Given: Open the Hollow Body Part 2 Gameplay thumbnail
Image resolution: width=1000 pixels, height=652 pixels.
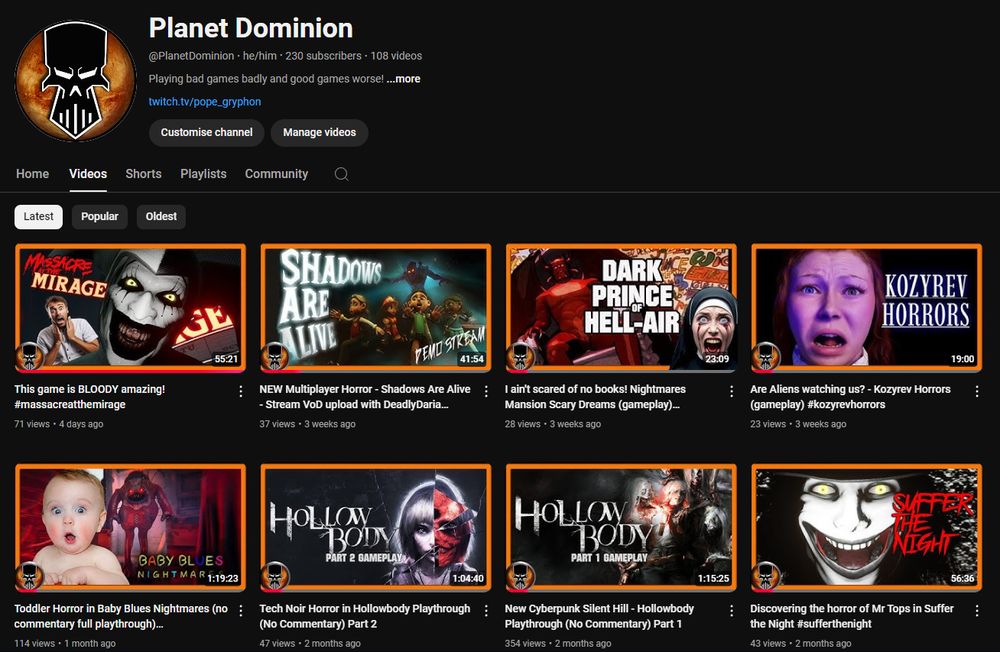Looking at the screenshot, I should [376, 528].
